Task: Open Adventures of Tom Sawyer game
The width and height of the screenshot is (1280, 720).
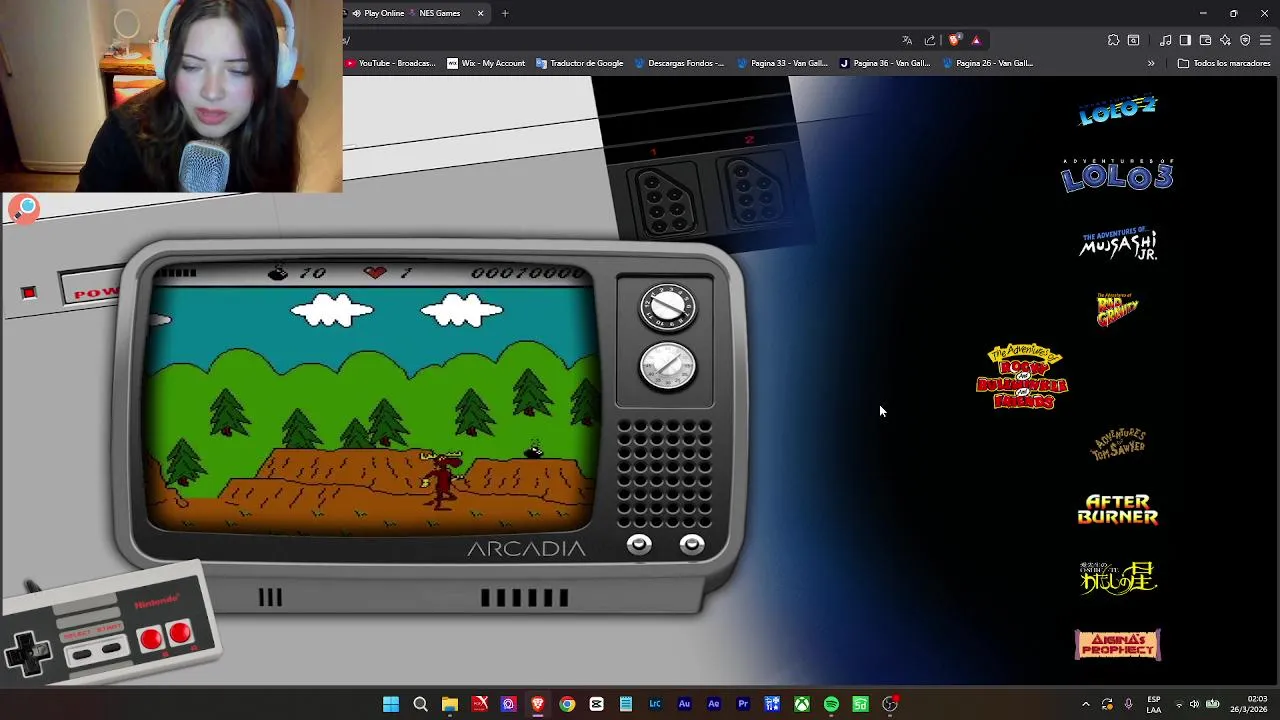Action: (x=1118, y=444)
